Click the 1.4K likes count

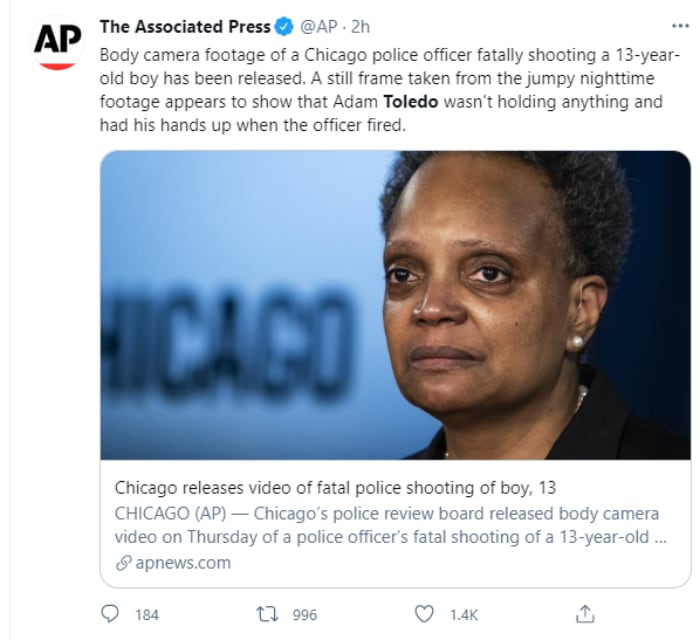pyautogui.click(x=464, y=615)
